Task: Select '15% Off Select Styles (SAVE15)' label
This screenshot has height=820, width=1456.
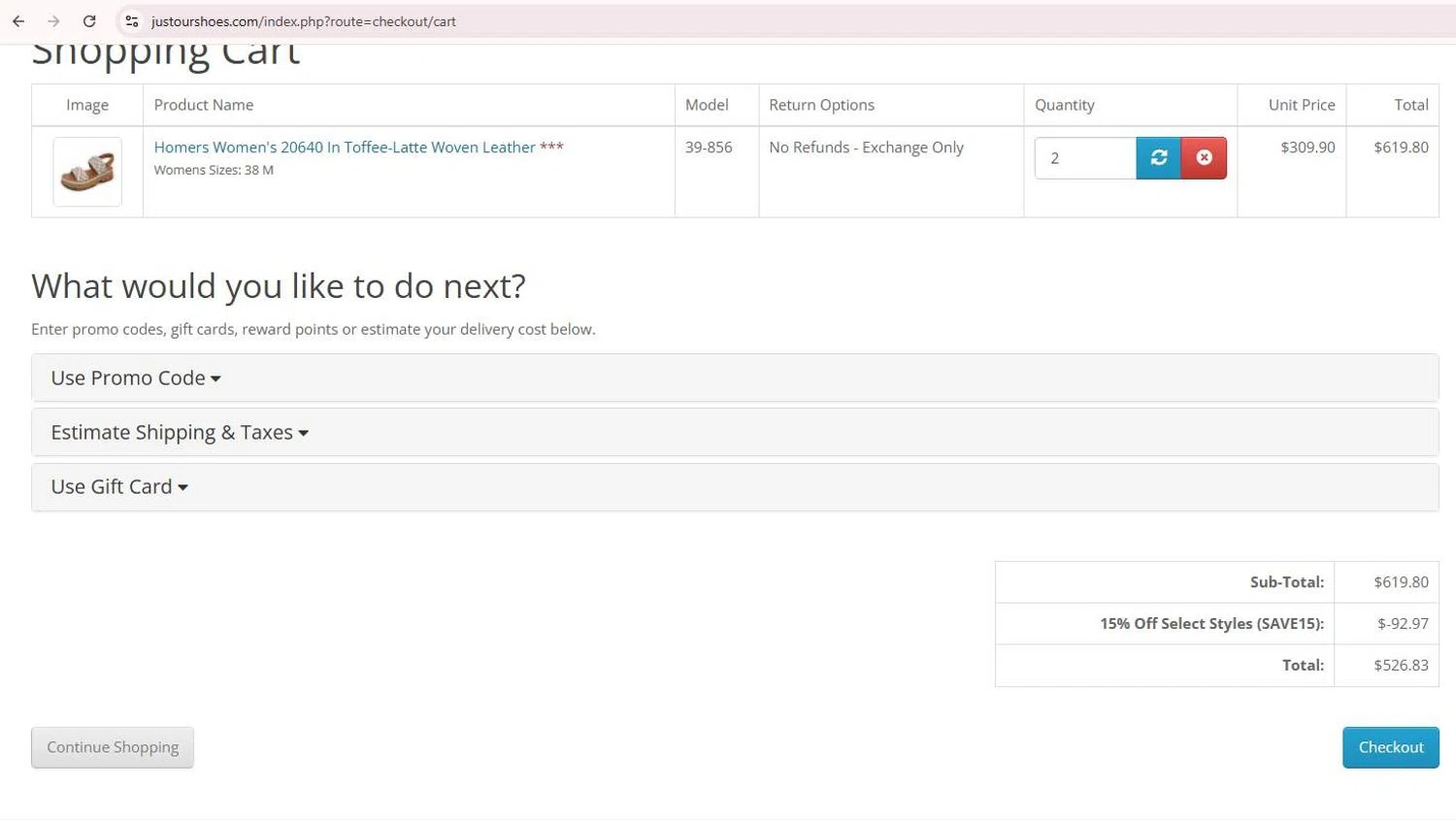Action: tap(1211, 624)
